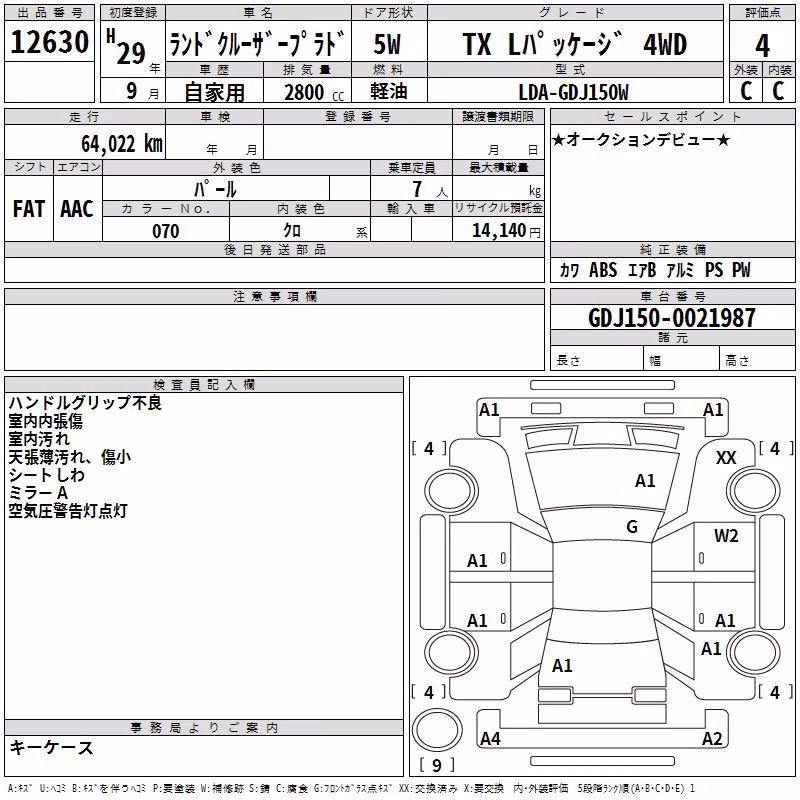Click the PS equipment entry
800x800 pixels.
point(714,270)
